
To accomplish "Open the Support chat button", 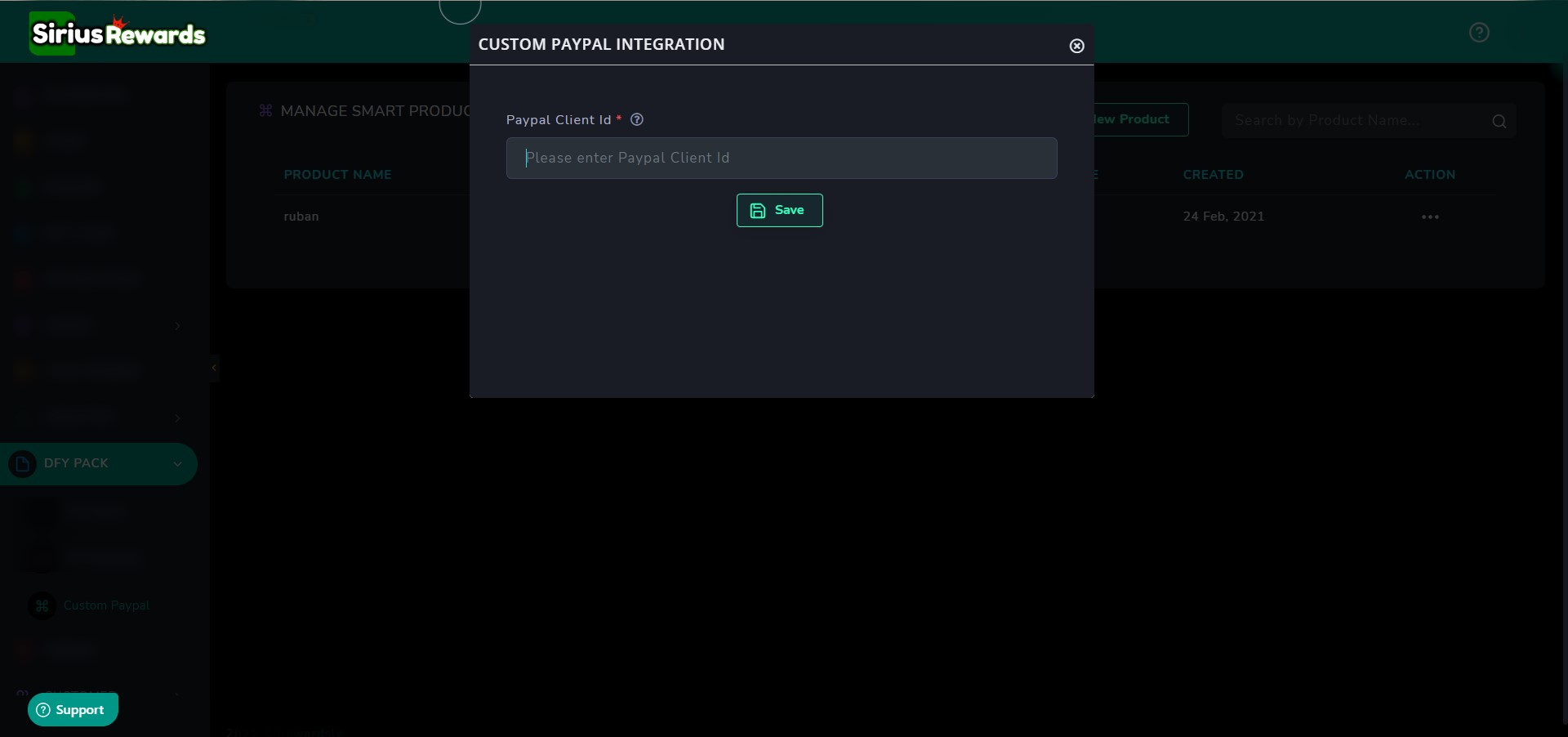I will 73,709.
